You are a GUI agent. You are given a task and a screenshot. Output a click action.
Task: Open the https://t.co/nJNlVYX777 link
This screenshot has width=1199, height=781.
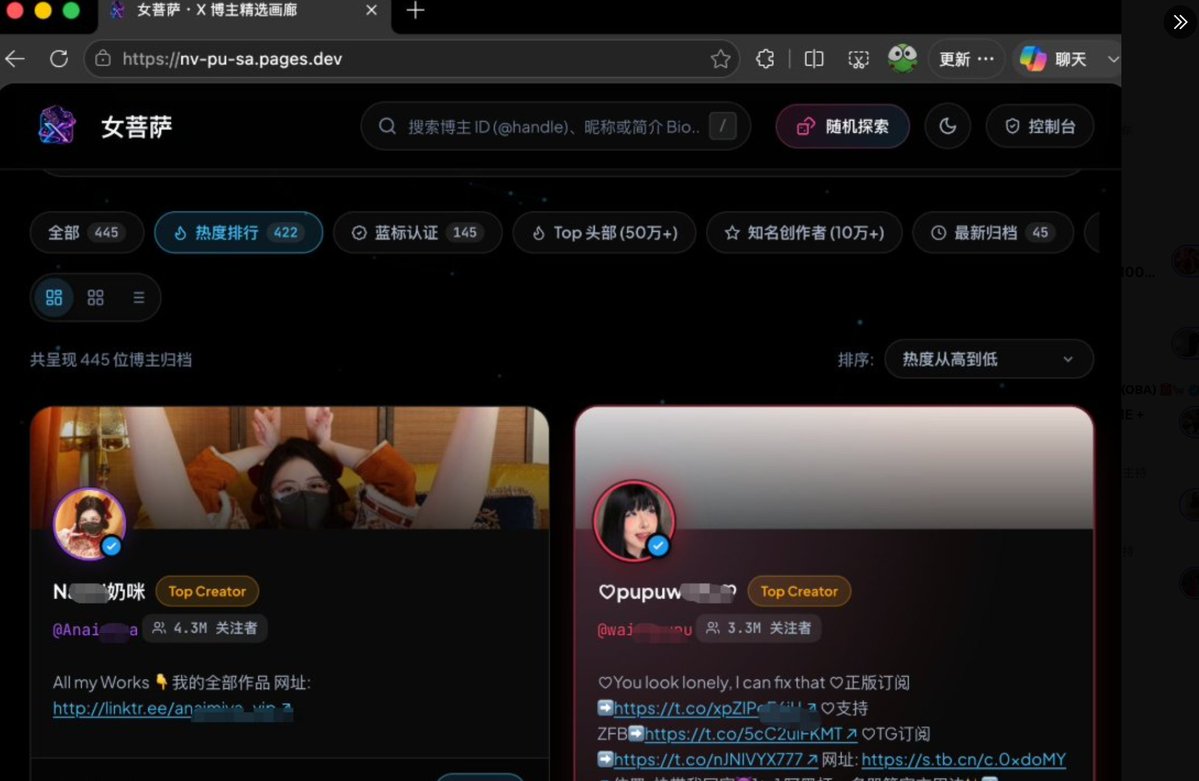(x=716, y=760)
